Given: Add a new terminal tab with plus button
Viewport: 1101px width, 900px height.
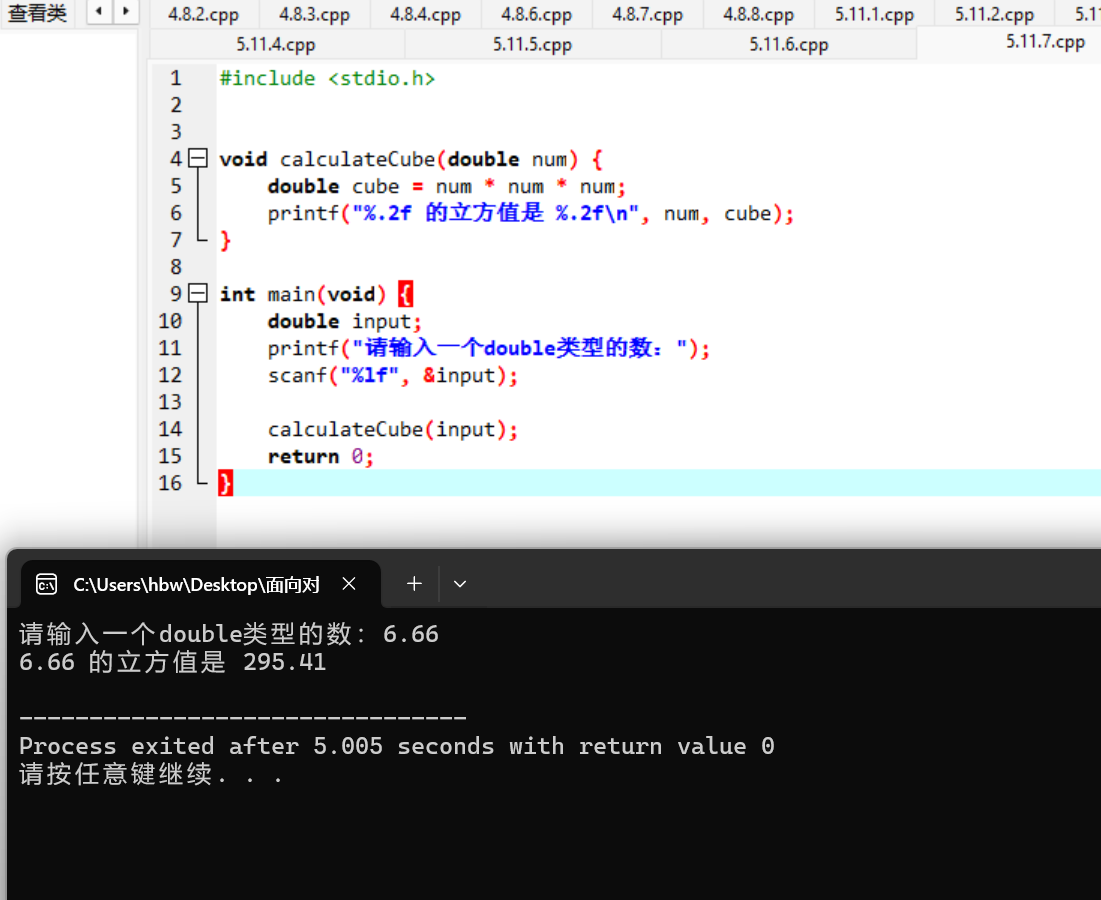Looking at the screenshot, I should 414,583.
